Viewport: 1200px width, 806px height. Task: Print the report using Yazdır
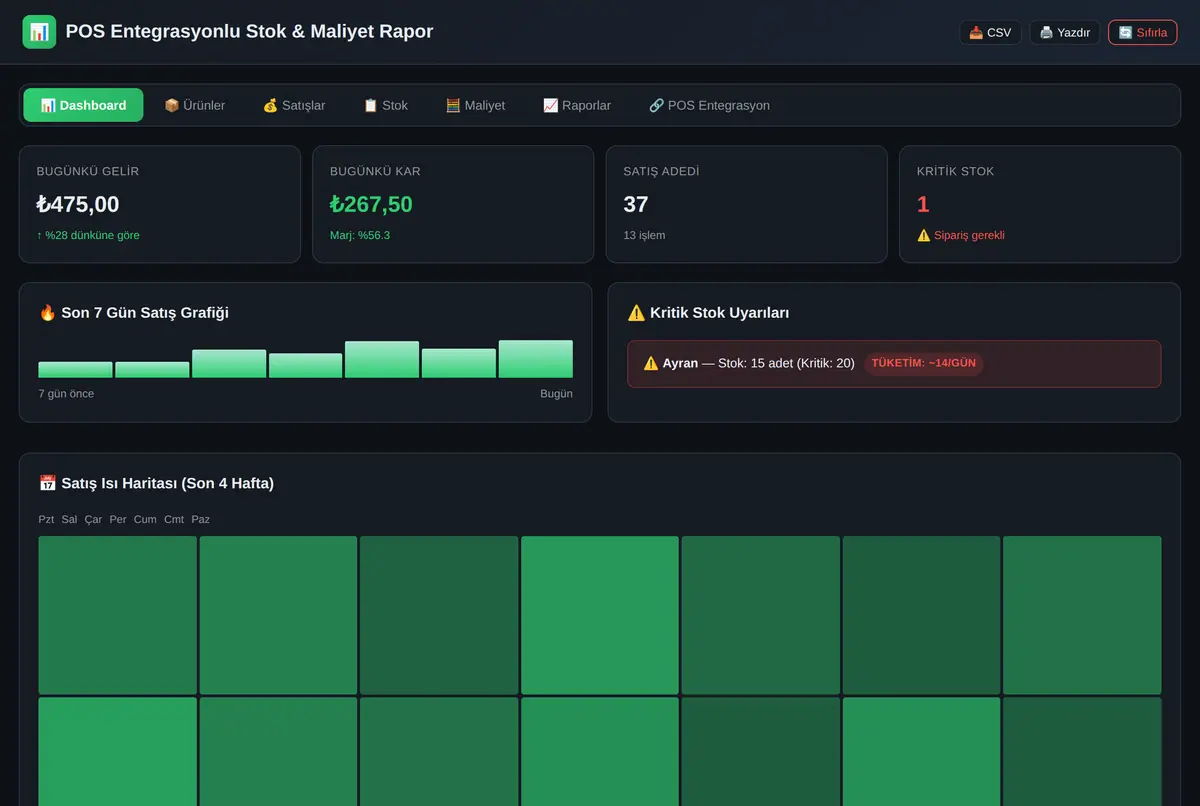pyautogui.click(x=1064, y=32)
